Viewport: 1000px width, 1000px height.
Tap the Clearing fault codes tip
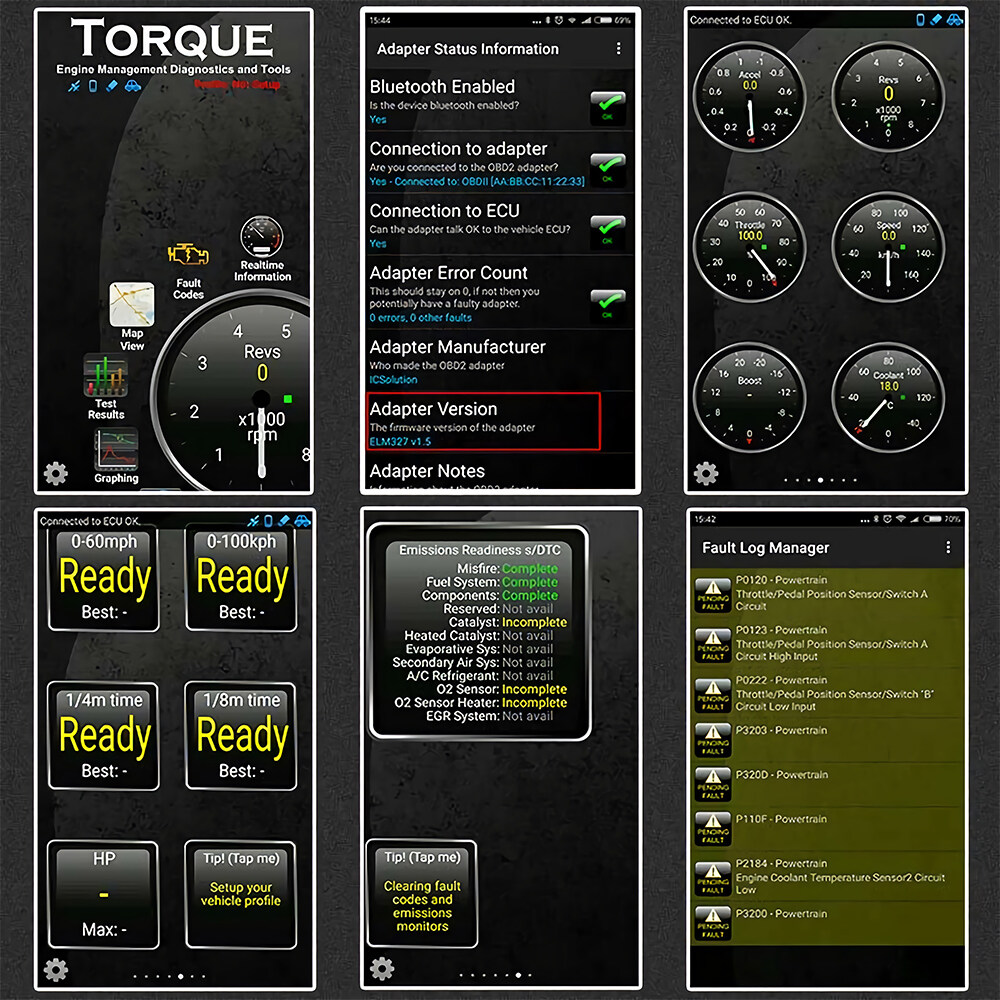point(422,892)
